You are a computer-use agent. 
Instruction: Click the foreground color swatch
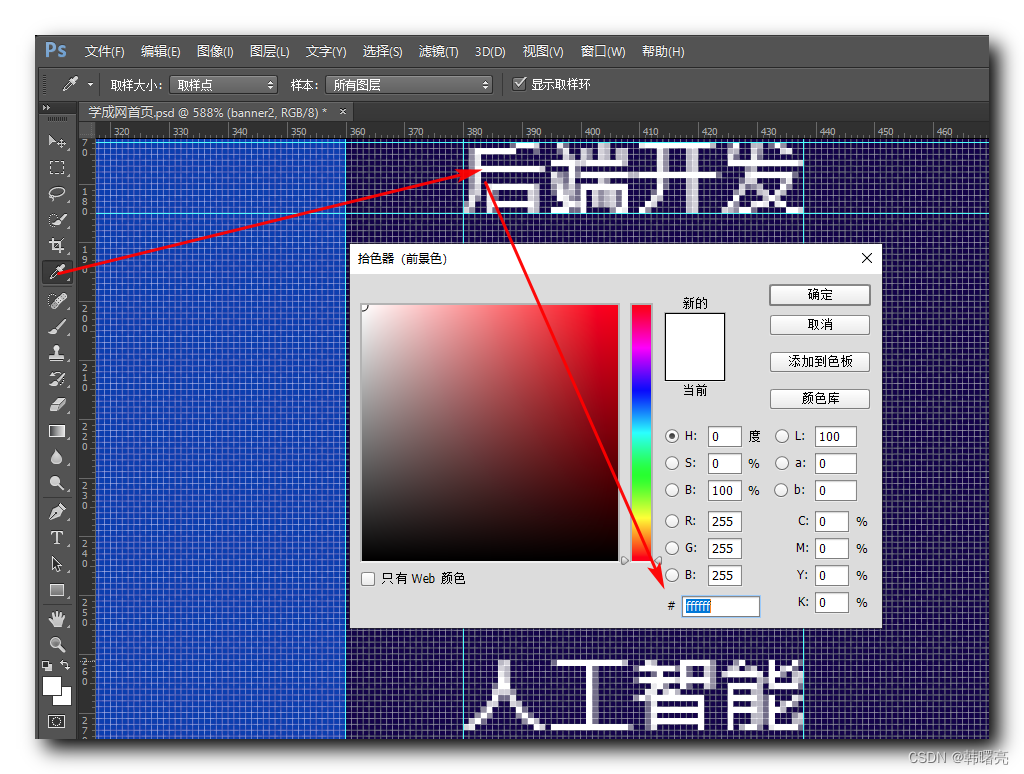(52, 686)
